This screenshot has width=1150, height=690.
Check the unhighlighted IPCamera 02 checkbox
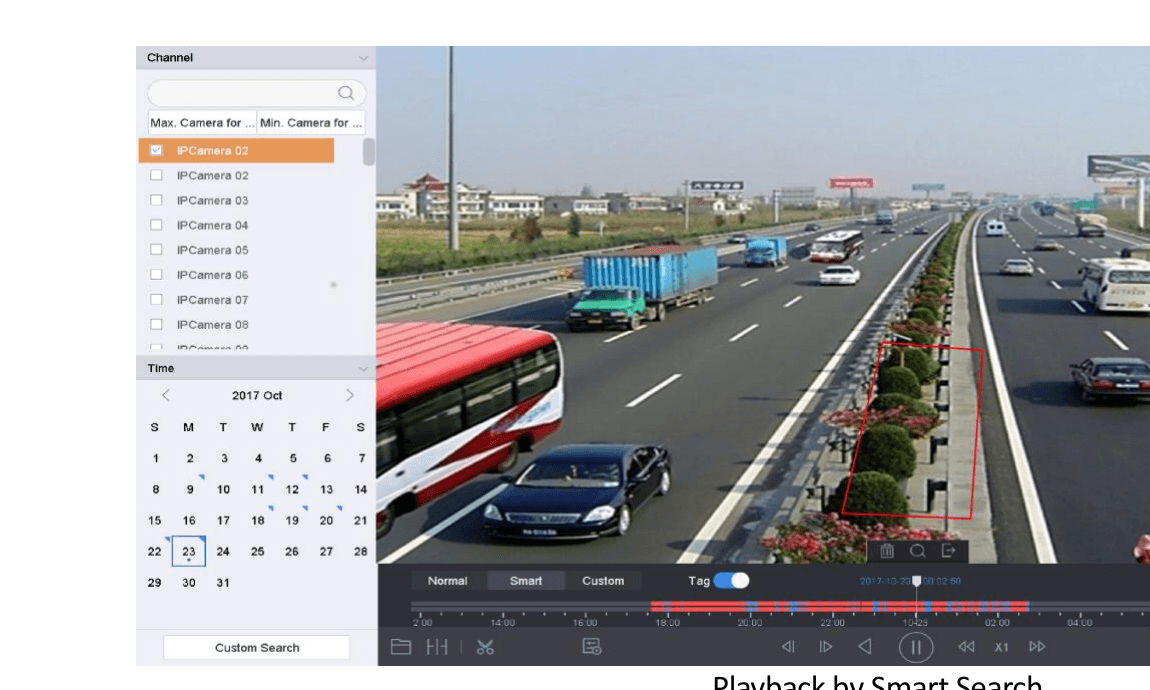[156, 175]
